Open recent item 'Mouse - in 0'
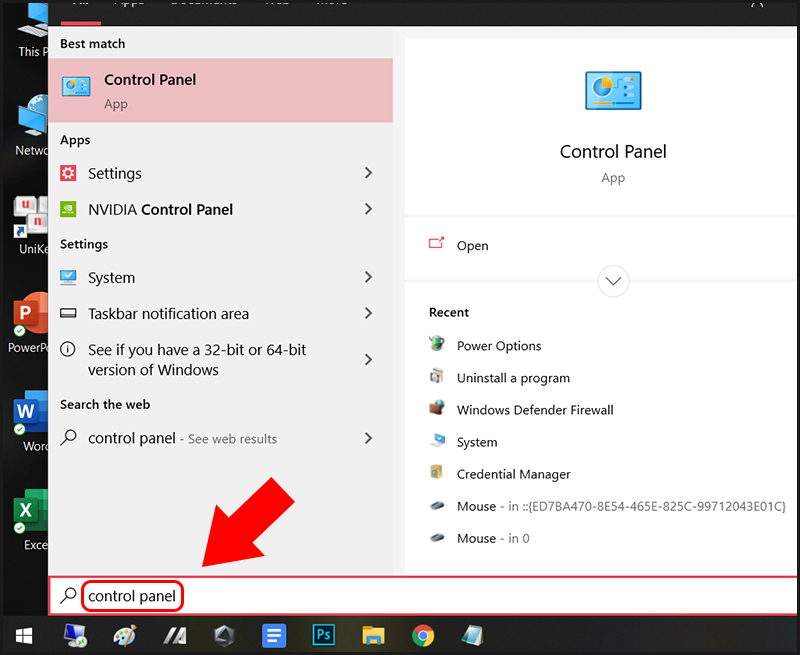 pyautogui.click(x=493, y=538)
